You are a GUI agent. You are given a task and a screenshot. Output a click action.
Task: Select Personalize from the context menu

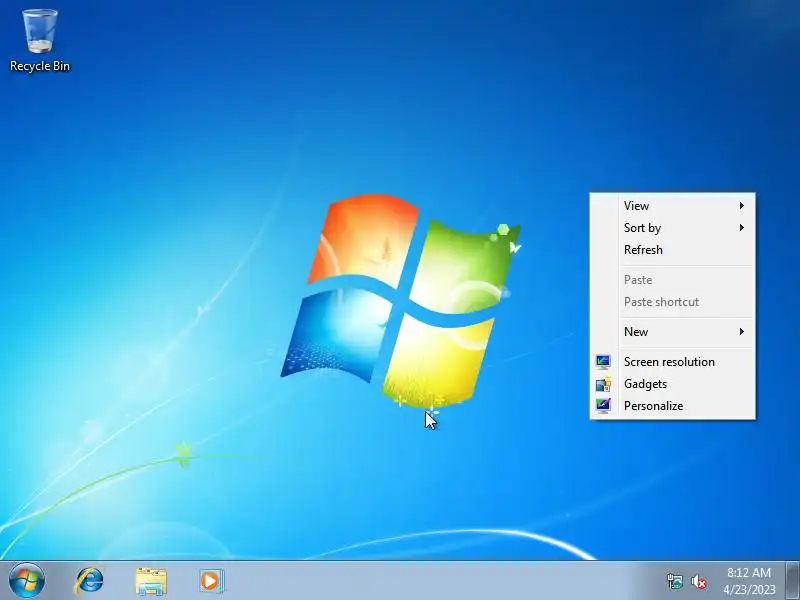click(x=672, y=406)
